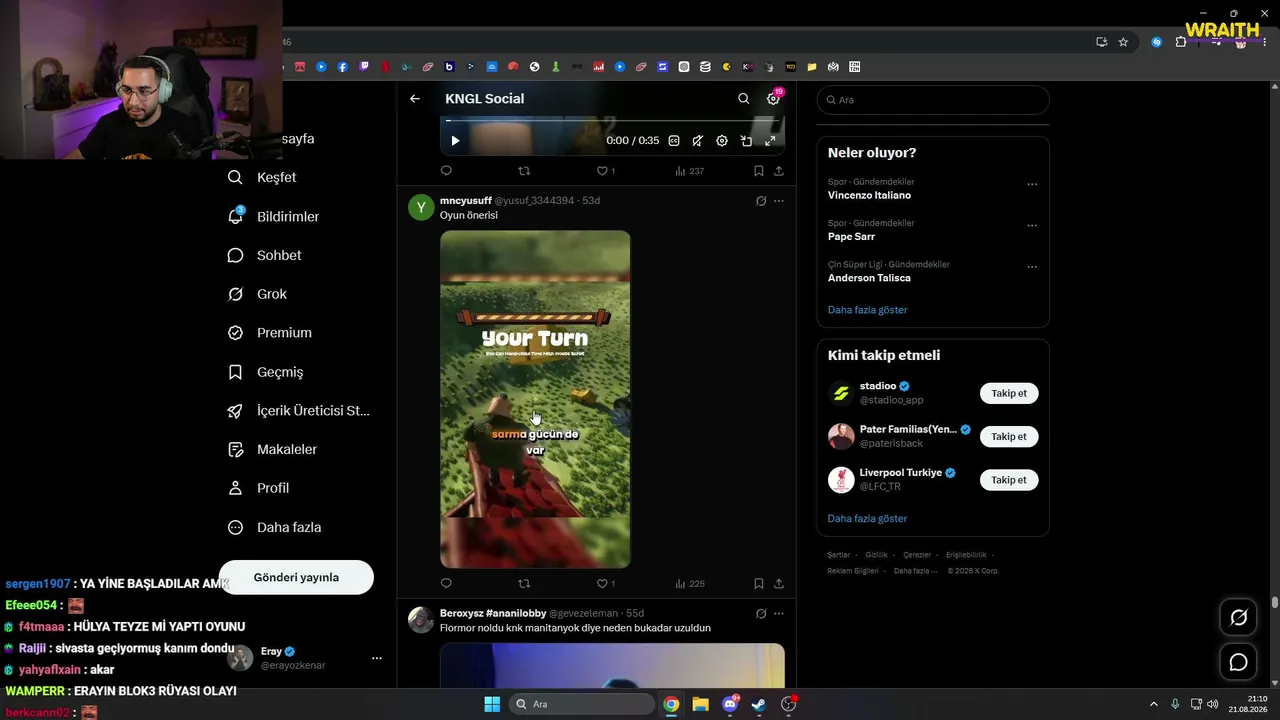Open the 'Your Turn' game video thumbnail
The width and height of the screenshot is (1280, 720).
(x=535, y=399)
